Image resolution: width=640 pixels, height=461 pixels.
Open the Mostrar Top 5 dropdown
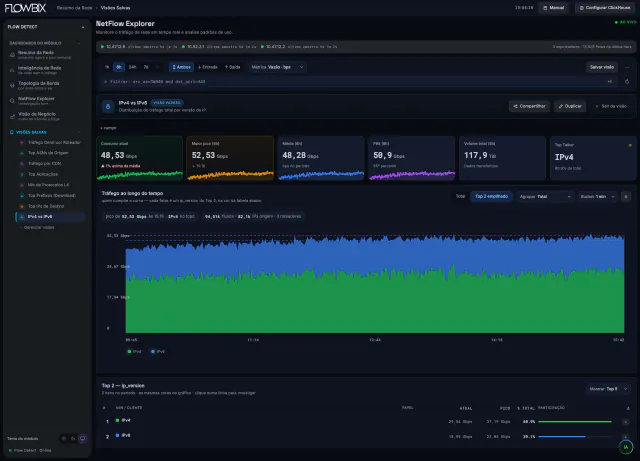pyautogui.click(x=608, y=389)
